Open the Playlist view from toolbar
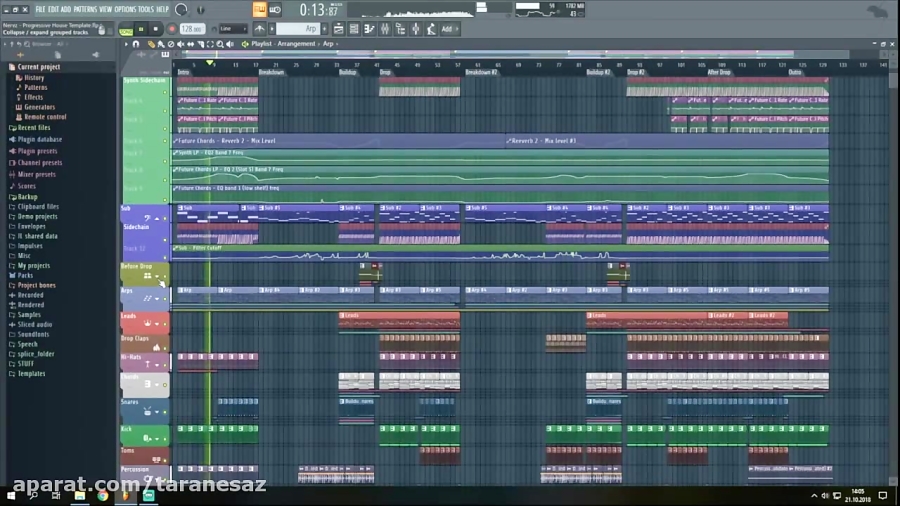The width and height of the screenshot is (900, 506). (339, 29)
